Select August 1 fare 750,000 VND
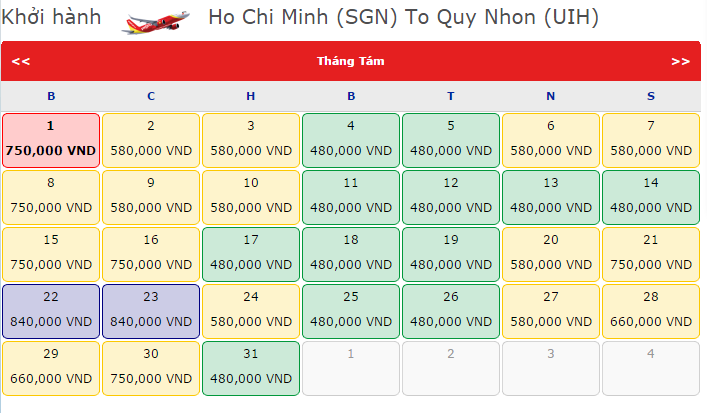 click(x=51, y=140)
